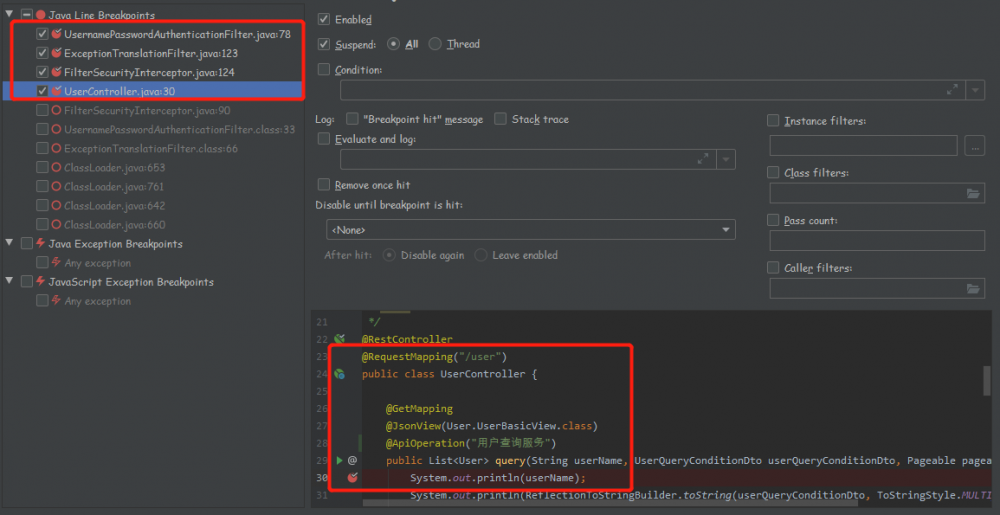This screenshot has width=1000, height=515.
Task: Click breakpoint icon of FilterSecurityInterceptor.java:124
Action: [57, 72]
